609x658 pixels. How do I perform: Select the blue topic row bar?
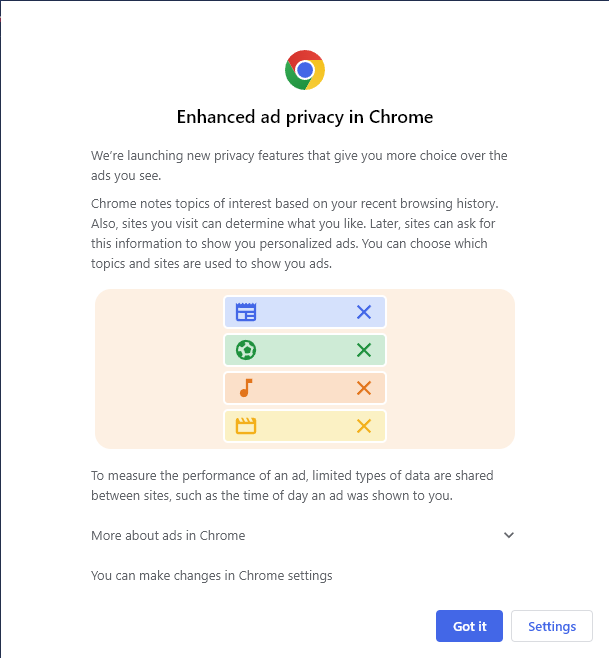305,312
